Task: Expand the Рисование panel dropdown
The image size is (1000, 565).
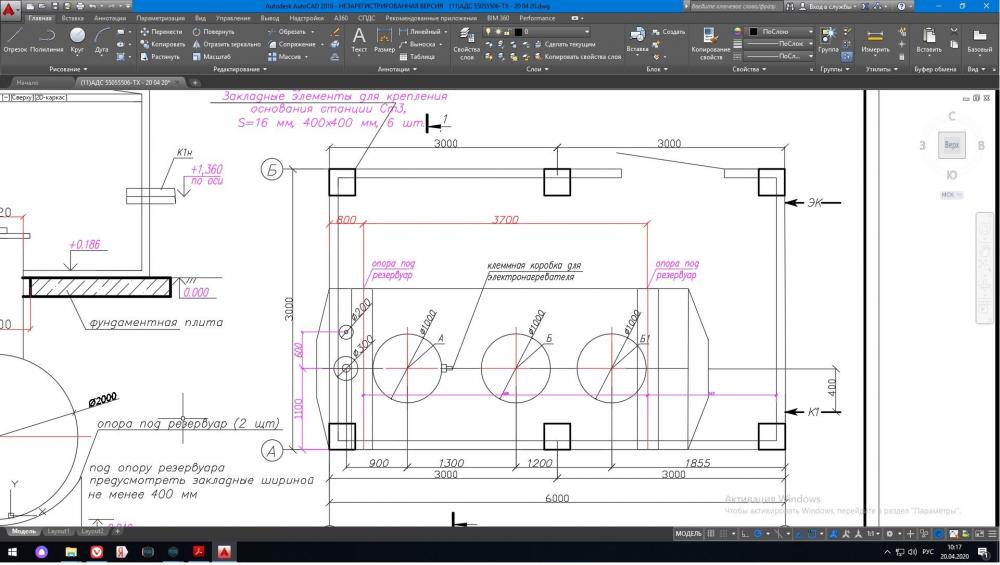Action: coord(68,69)
